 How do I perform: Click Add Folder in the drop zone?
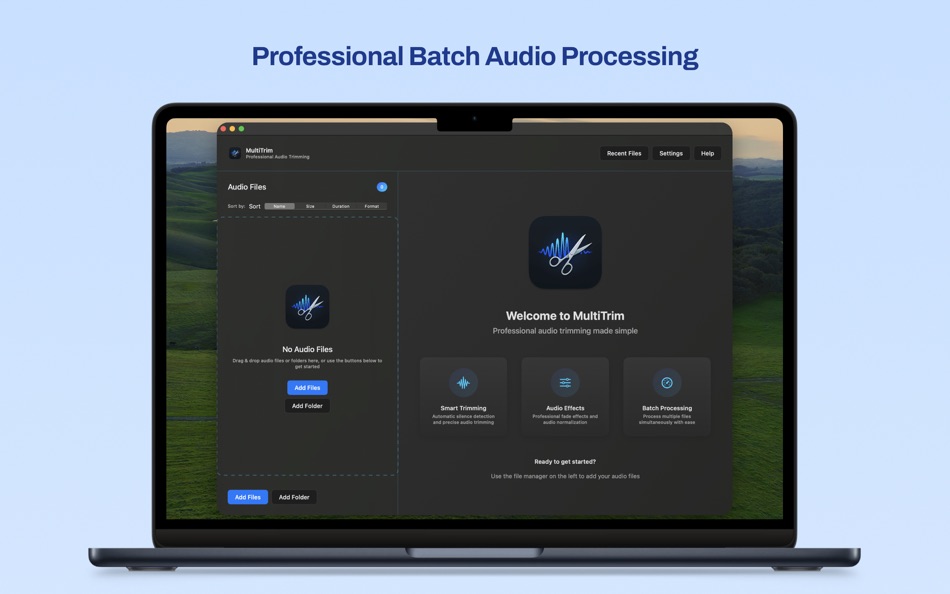click(x=306, y=405)
